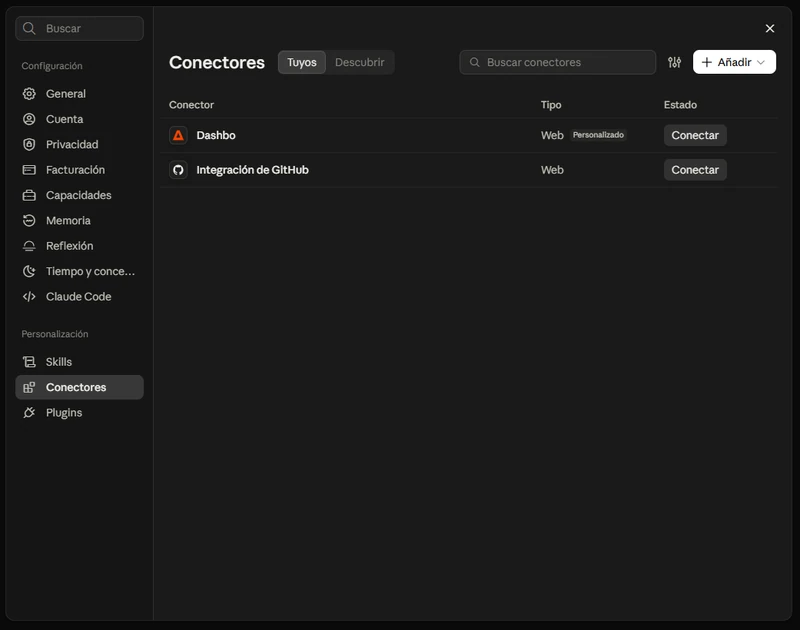This screenshot has height=630, width=800.
Task: Go to Privacidad settings
Action: click(x=80, y=144)
